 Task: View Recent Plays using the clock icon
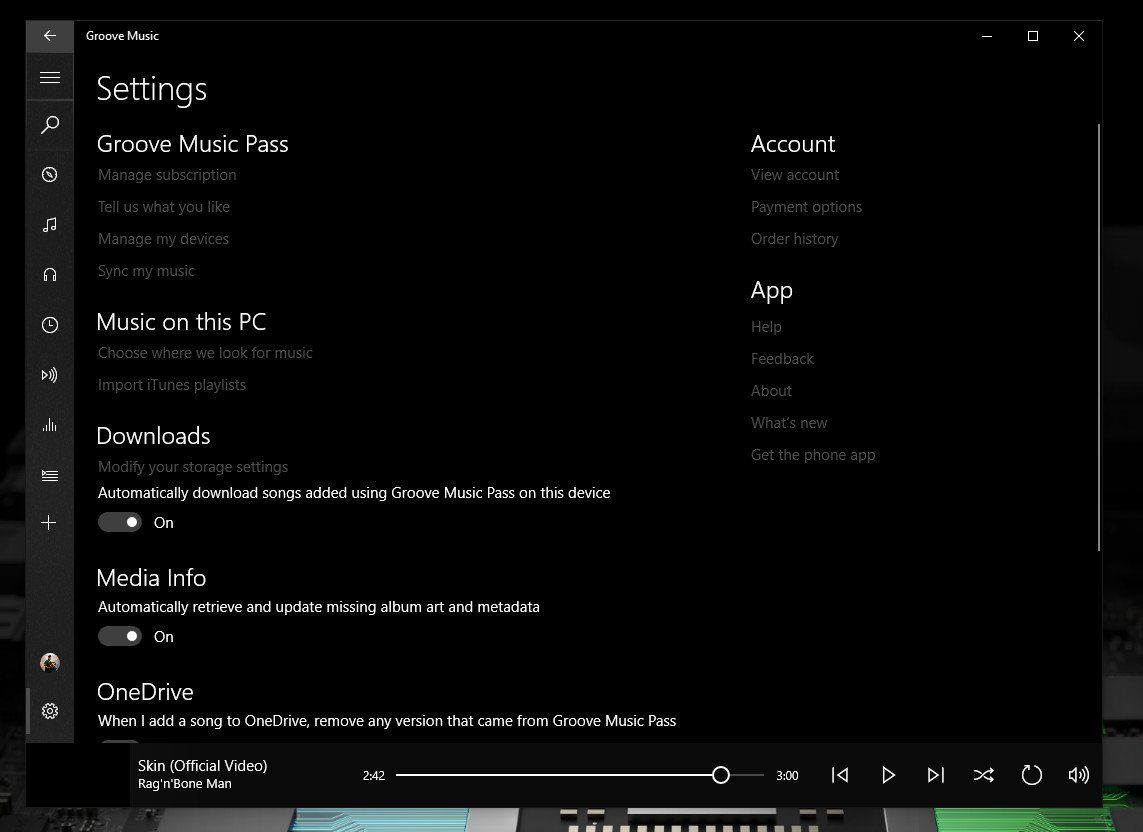pos(49,324)
